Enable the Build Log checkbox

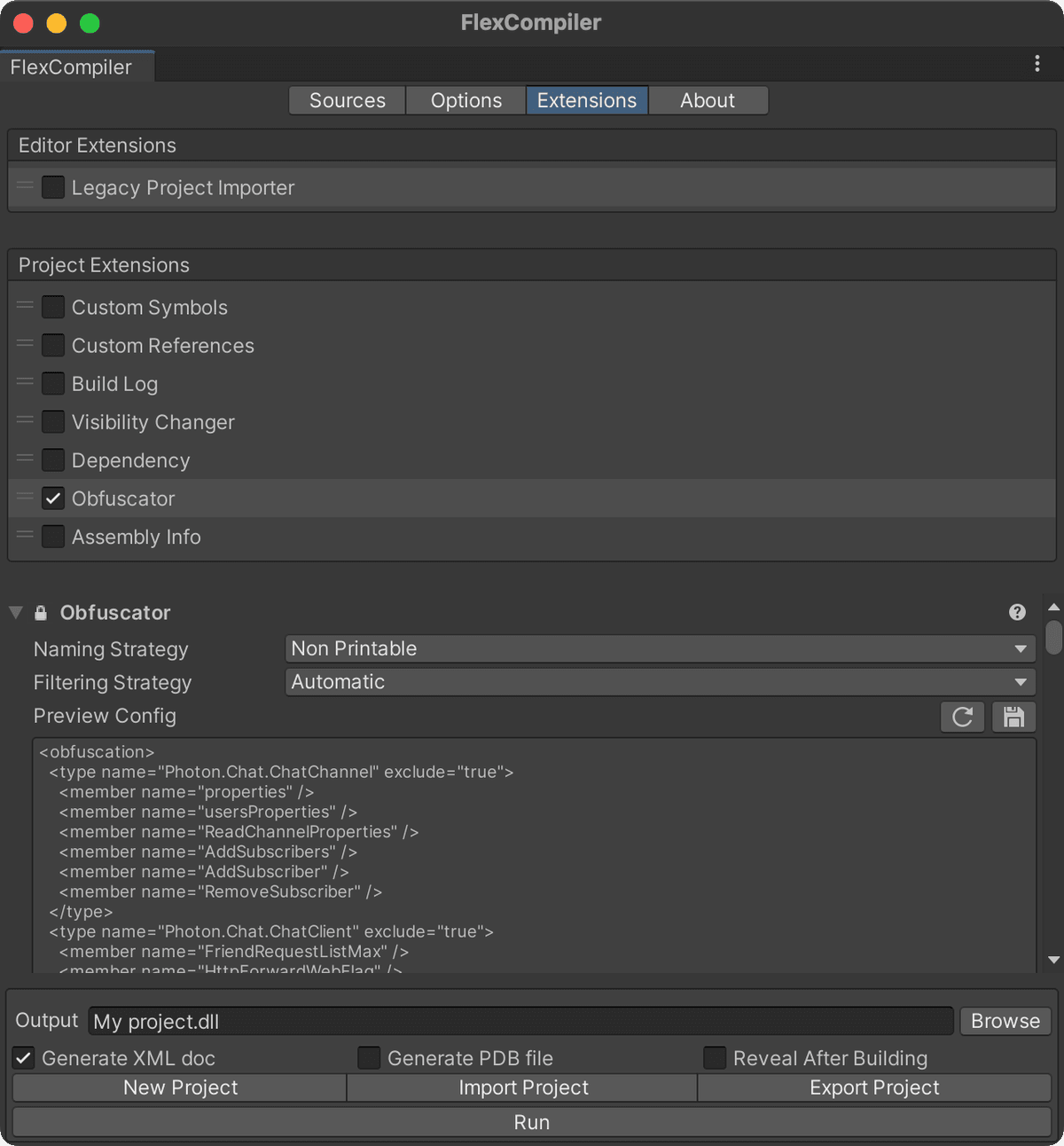click(53, 384)
